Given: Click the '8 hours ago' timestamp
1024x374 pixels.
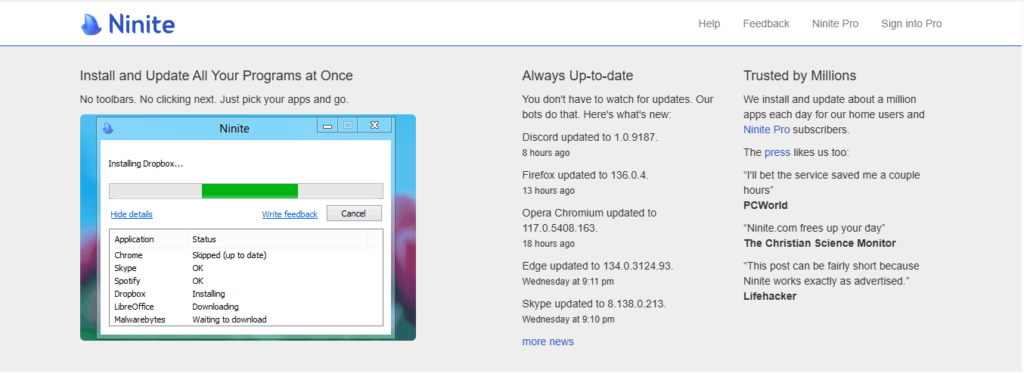Looking at the screenshot, I should 546,153.
